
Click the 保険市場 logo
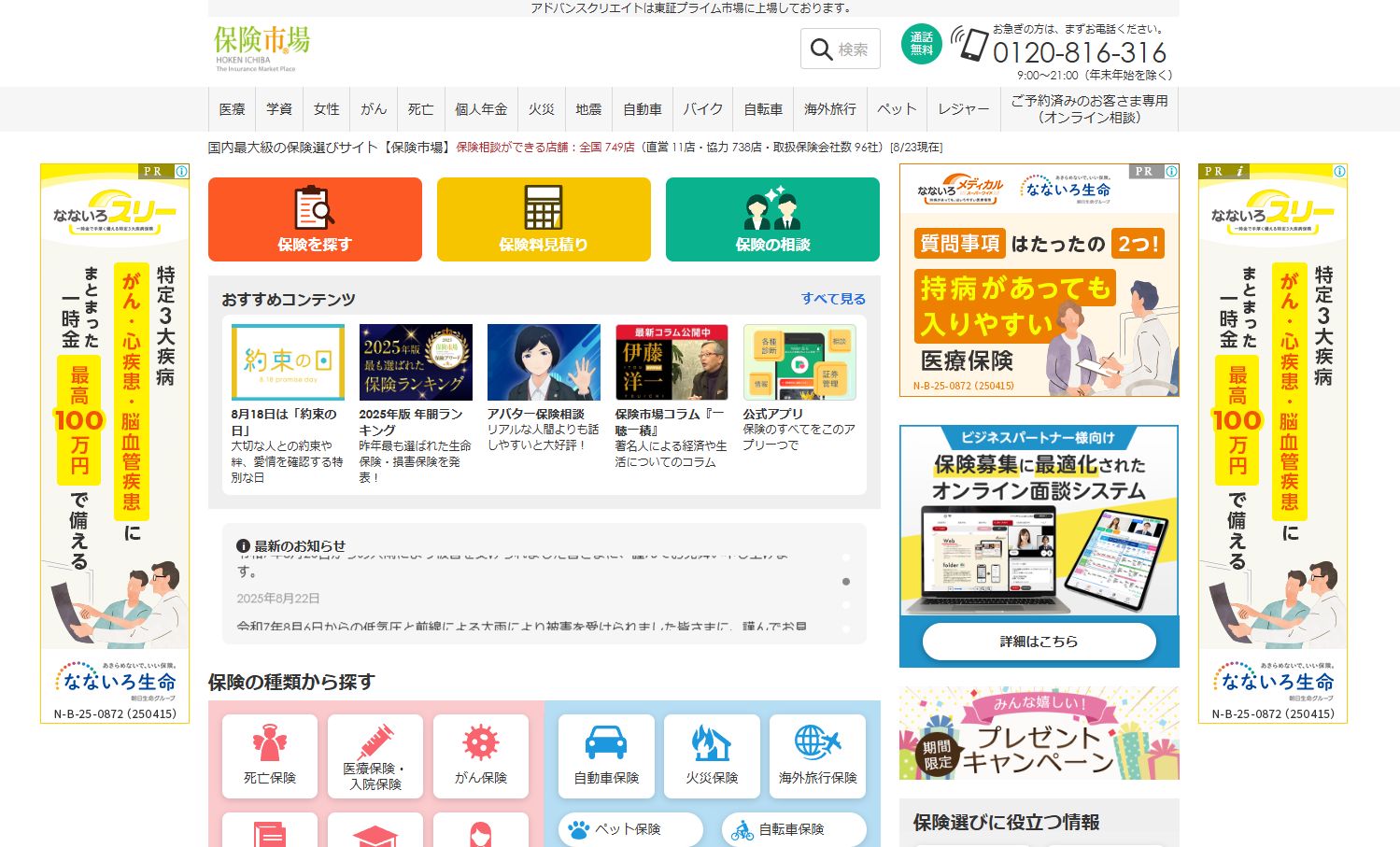coord(262,47)
